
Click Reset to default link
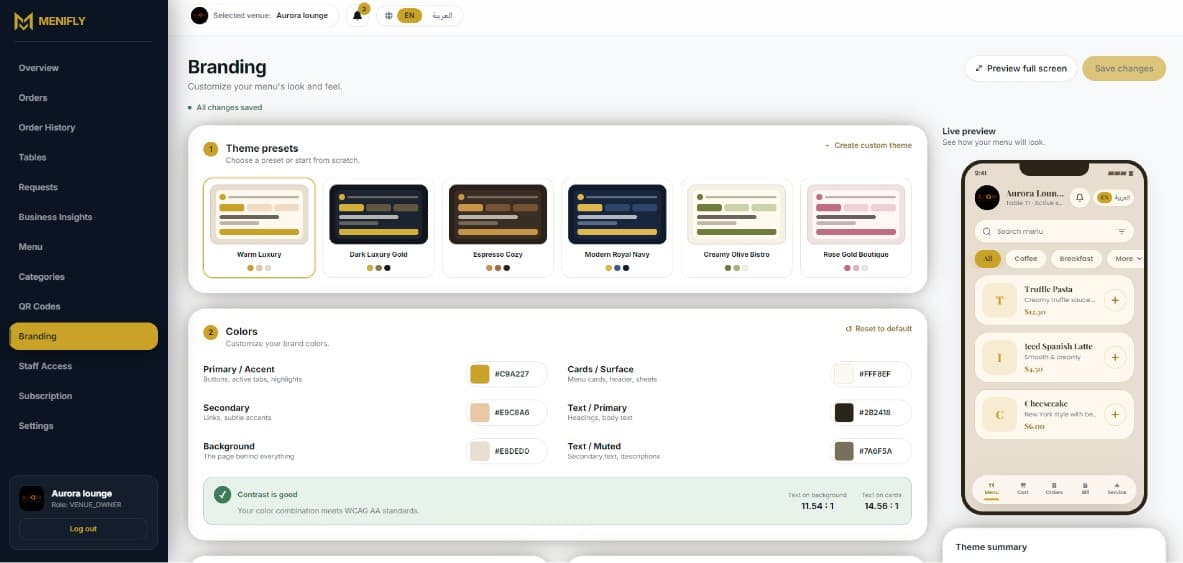pyautogui.click(x=878, y=328)
